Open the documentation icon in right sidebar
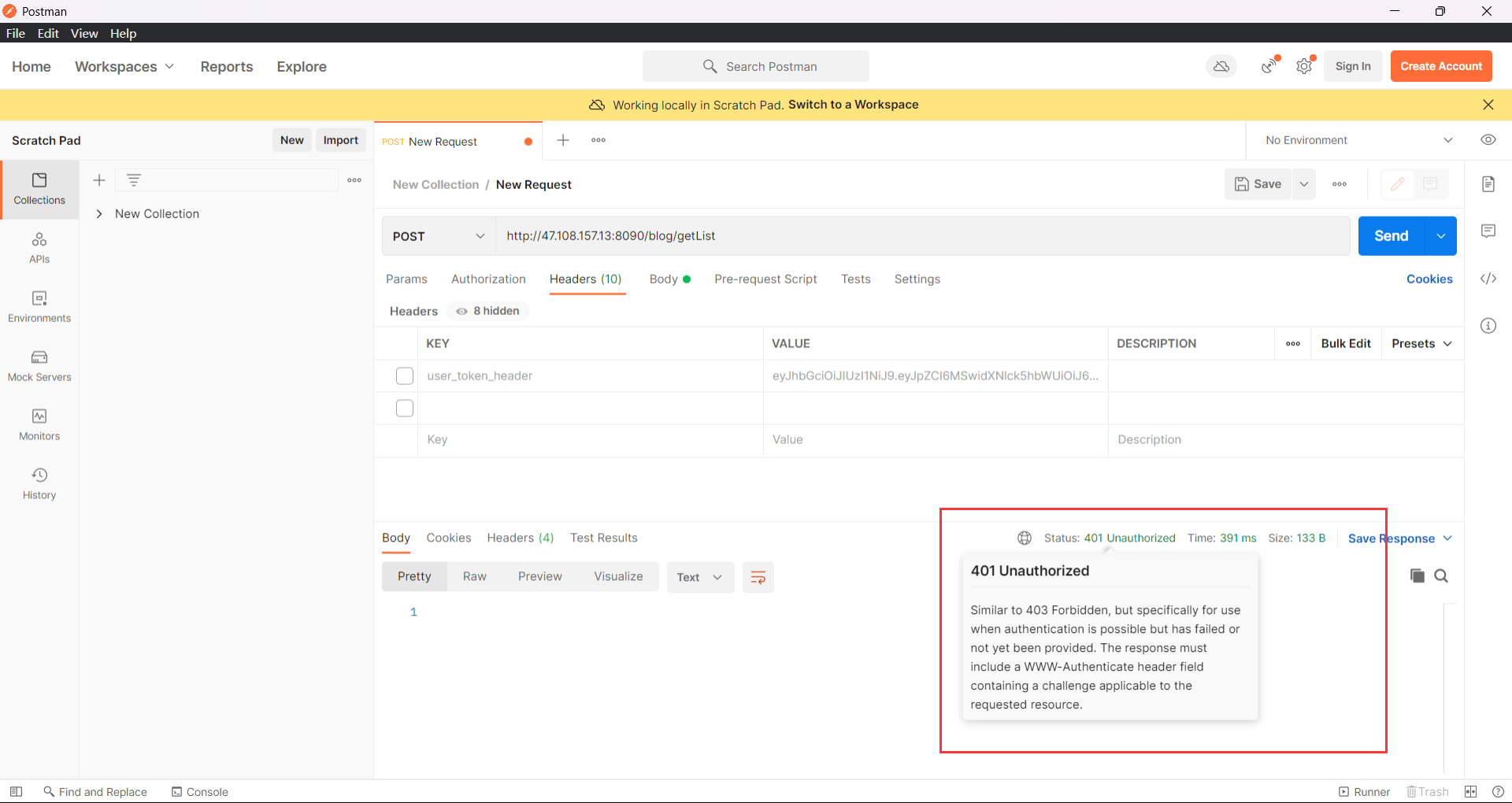The image size is (1512, 803). click(1488, 184)
